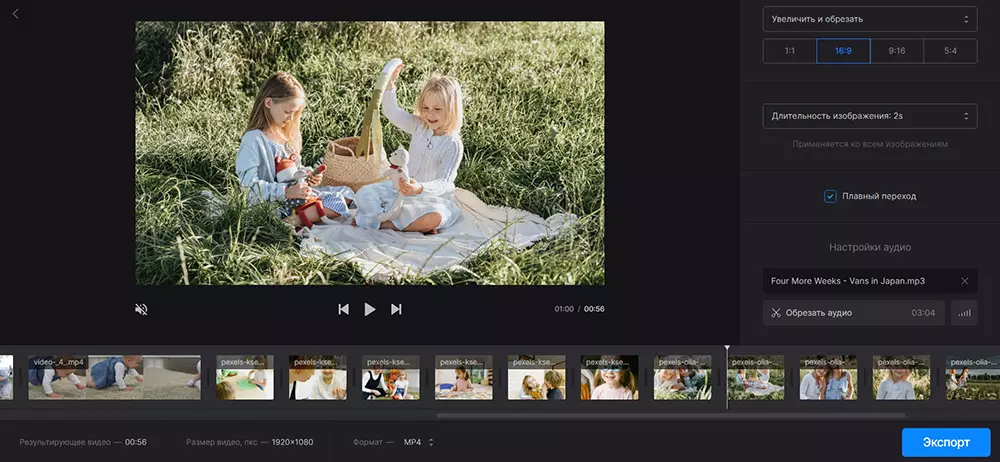
Task: Select the 16:9 aspect ratio
Action: (843, 51)
